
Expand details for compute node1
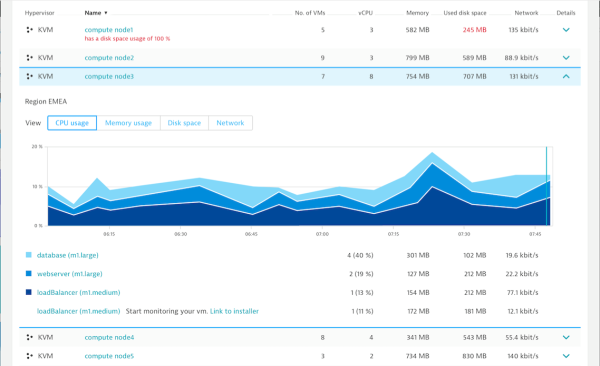coord(566,30)
